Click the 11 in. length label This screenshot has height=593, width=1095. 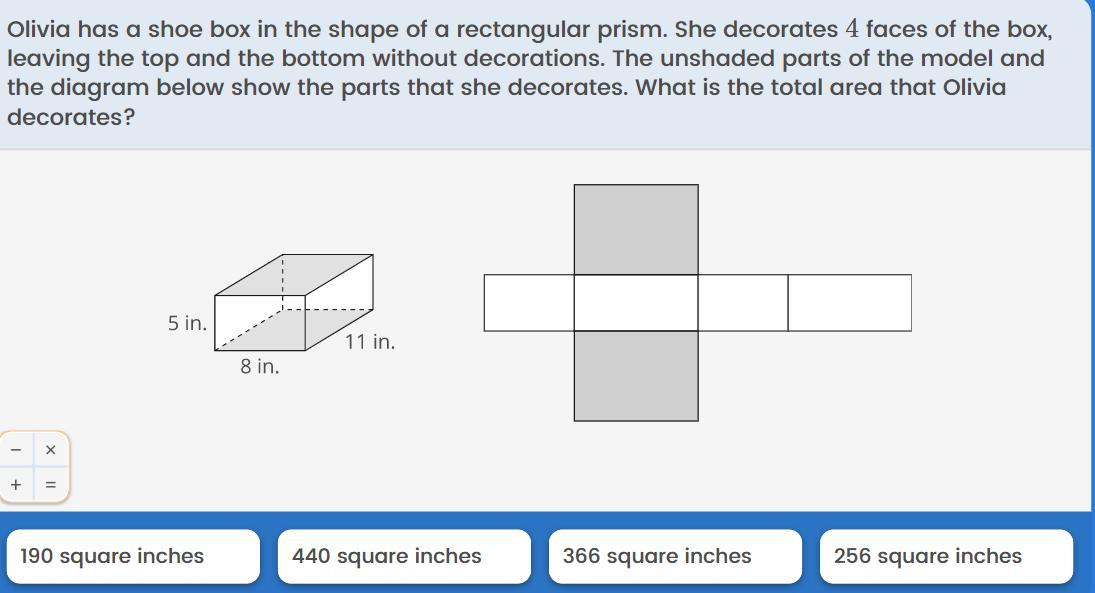[370, 342]
